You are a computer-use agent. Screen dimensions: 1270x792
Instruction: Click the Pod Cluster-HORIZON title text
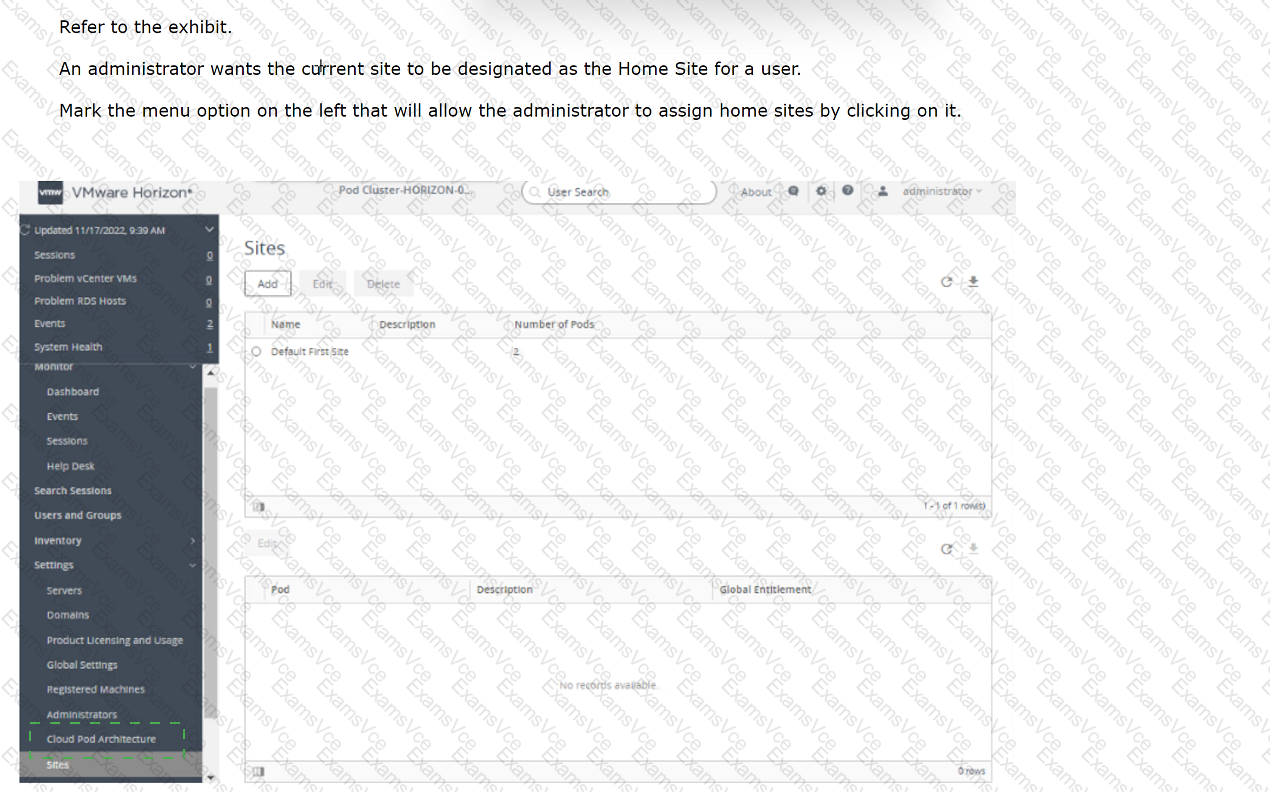coord(405,190)
